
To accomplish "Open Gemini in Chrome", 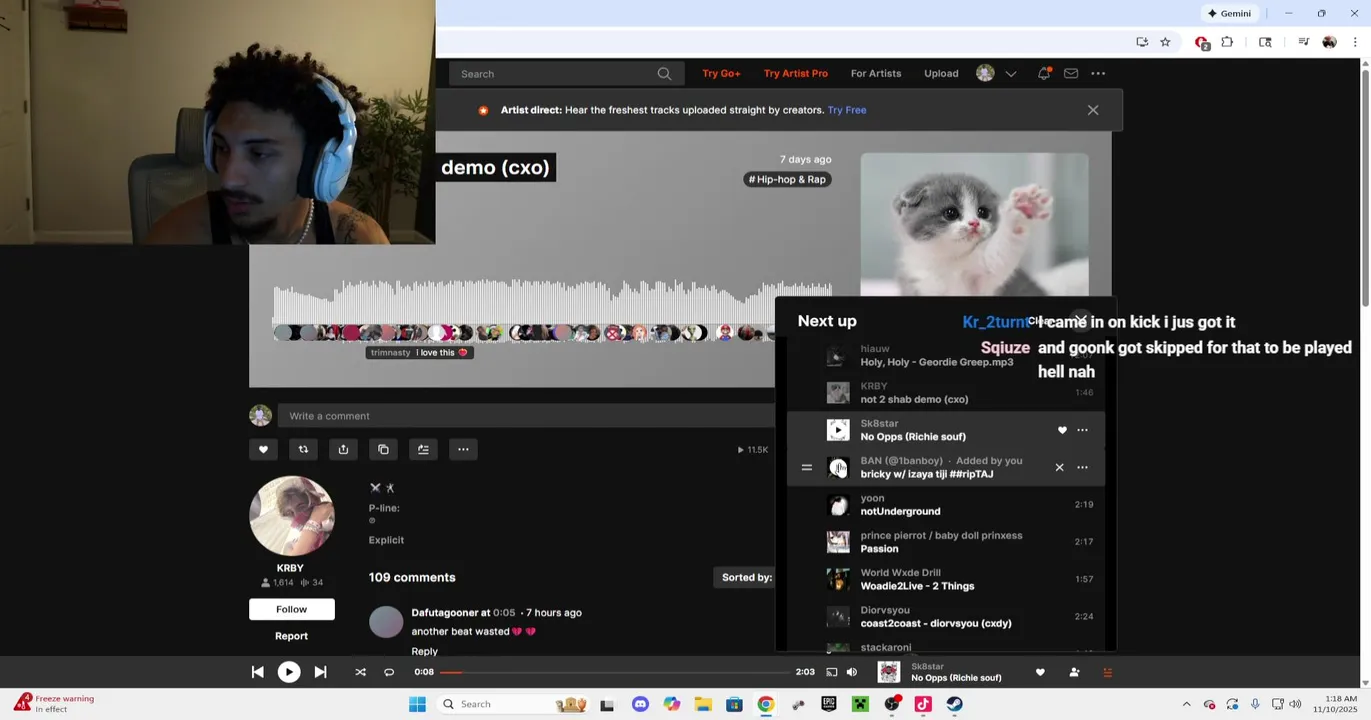I will pyautogui.click(x=1229, y=13).
